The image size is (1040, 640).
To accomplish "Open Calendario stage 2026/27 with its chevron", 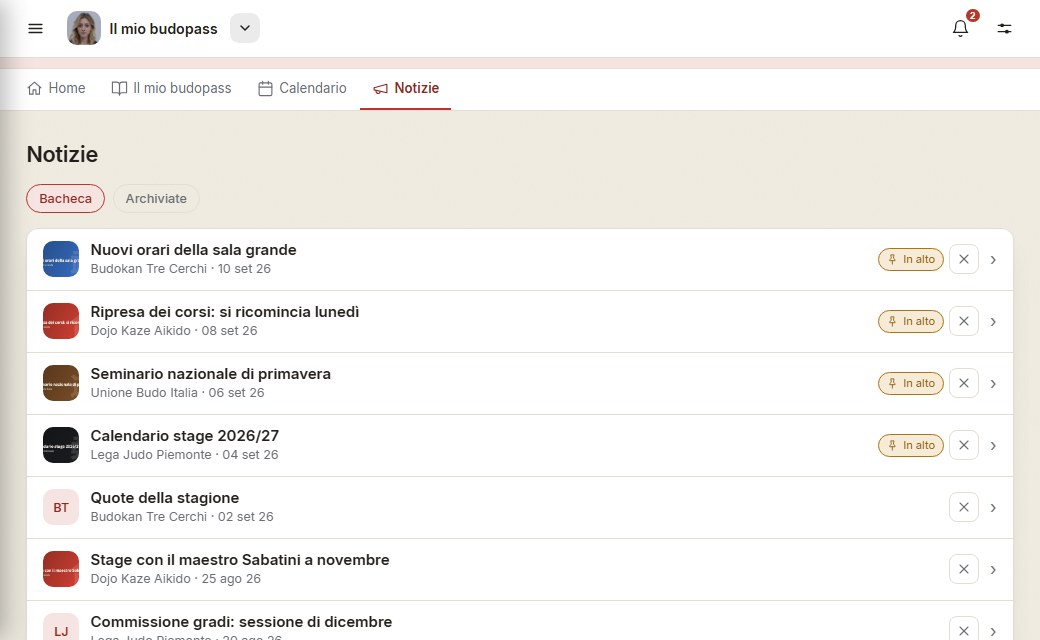I will (993, 446).
